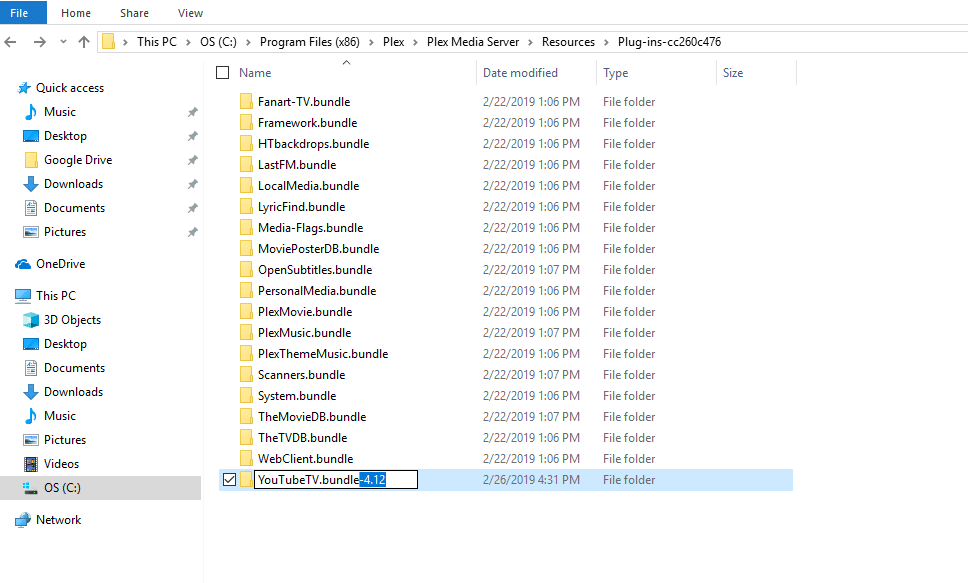This screenshot has height=583, width=968.
Task: Expand the chevron after Resources in address bar
Action: [x=606, y=42]
